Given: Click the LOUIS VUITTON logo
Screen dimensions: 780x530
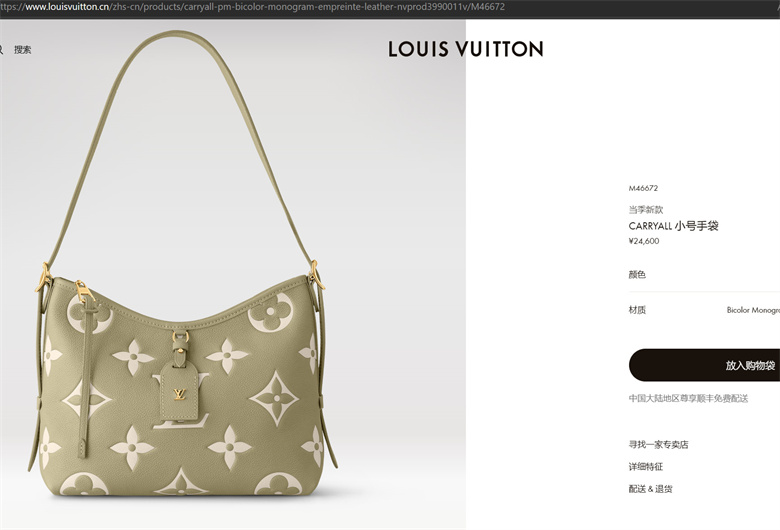Looking at the screenshot, I should click(466, 49).
